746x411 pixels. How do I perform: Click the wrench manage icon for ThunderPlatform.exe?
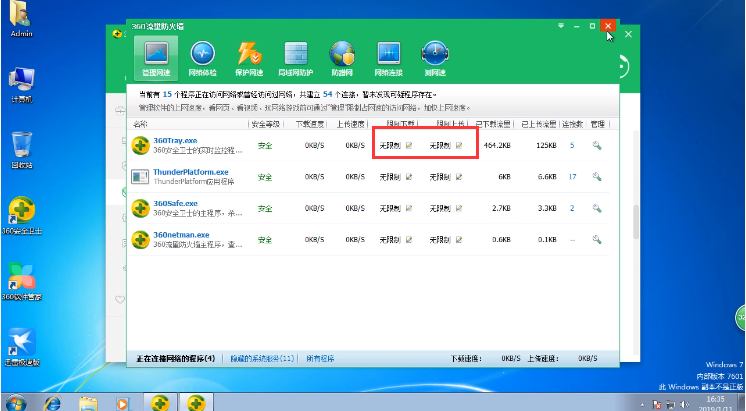[597, 177]
